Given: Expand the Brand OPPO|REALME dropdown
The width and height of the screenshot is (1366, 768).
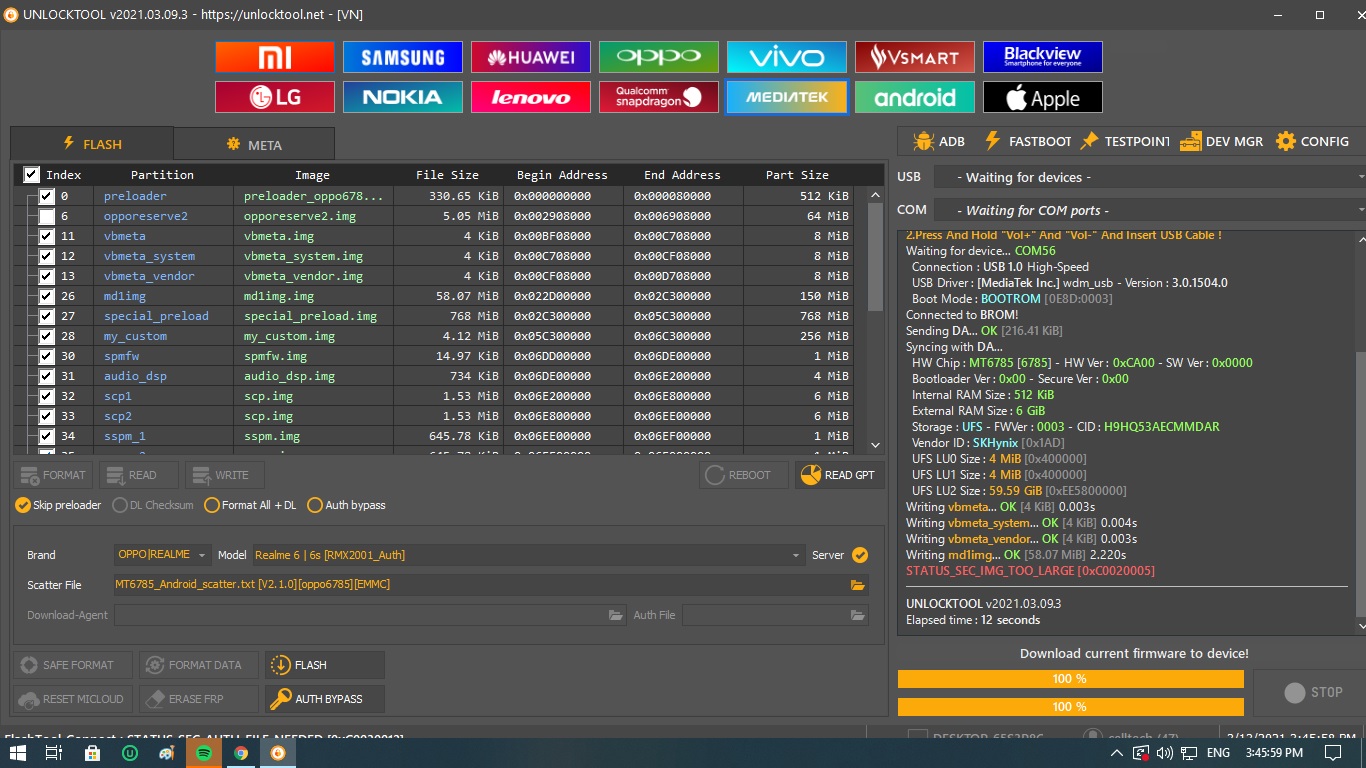Looking at the screenshot, I should [x=163, y=555].
